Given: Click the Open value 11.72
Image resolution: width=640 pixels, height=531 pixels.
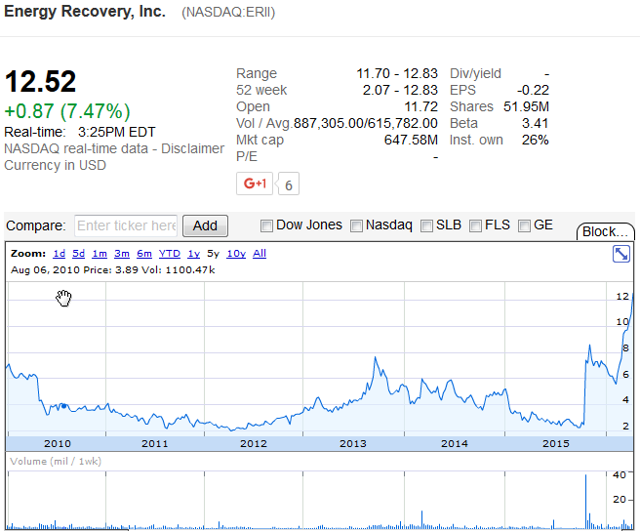Looking at the screenshot, I should click(421, 107).
